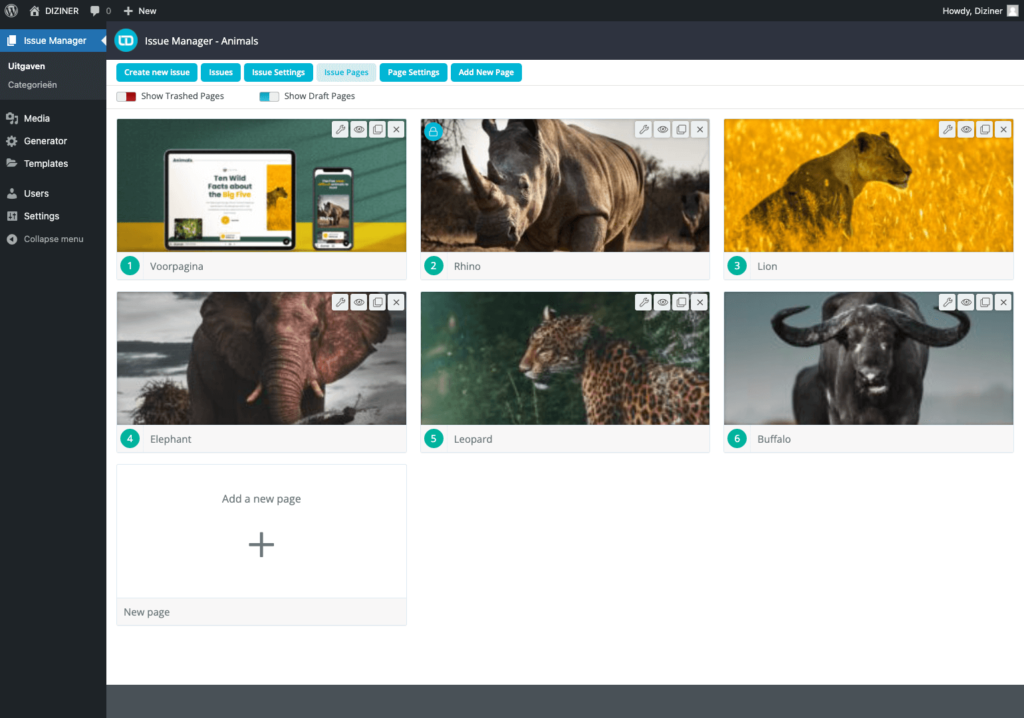This screenshot has width=1024, height=718.
Task: Click the plus icon to add page
Action: point(261,544)
